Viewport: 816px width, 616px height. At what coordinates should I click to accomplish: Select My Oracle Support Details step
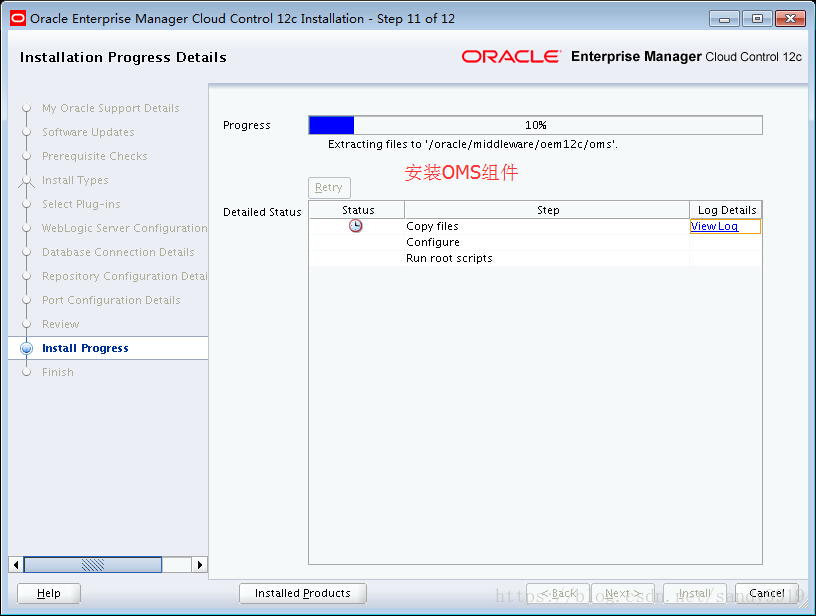(x=110, y=108)
